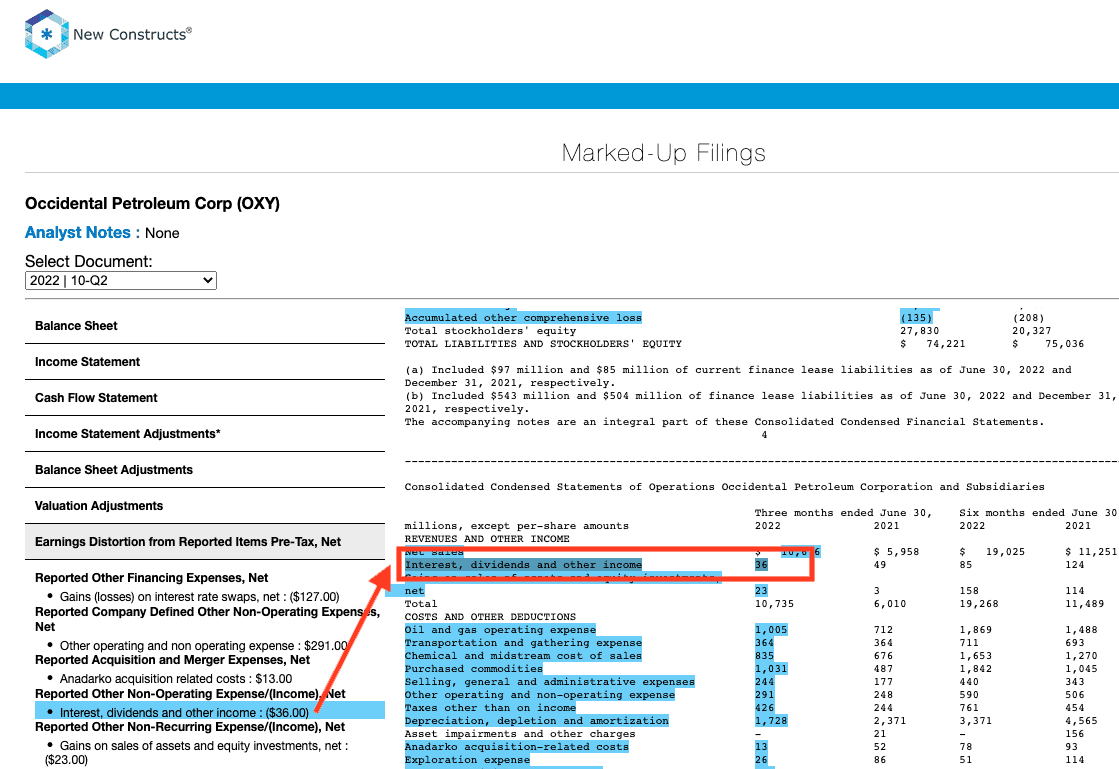Click Gains (losses) on interest rate swaps item

pyautogui.click(x=199, y=596)
